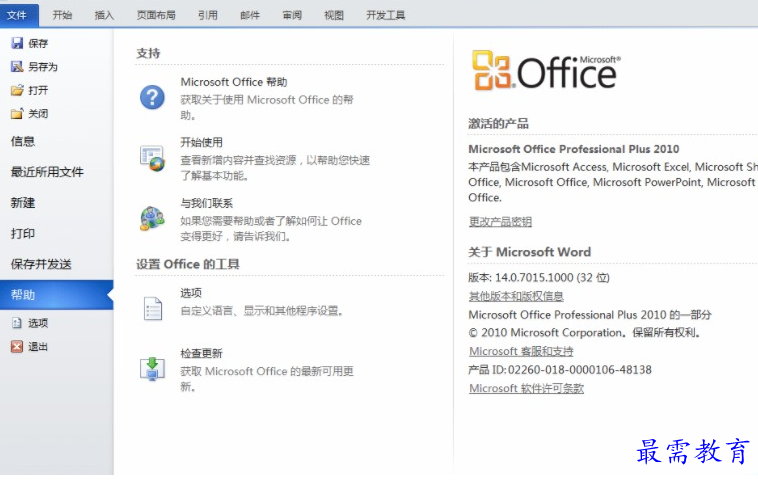758x483 pixels.
Task: Click the 激活的产品 heading
Action: click(498, 124)
